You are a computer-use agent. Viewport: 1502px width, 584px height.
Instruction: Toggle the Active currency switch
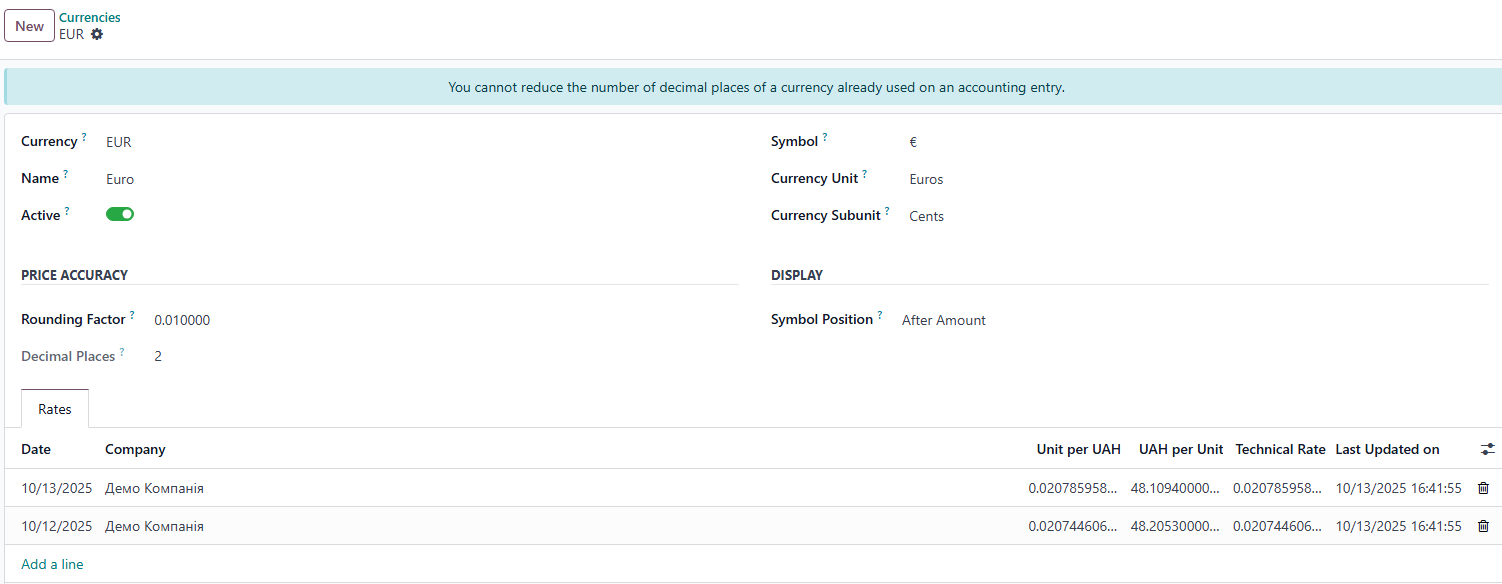(x=120, y=214)
